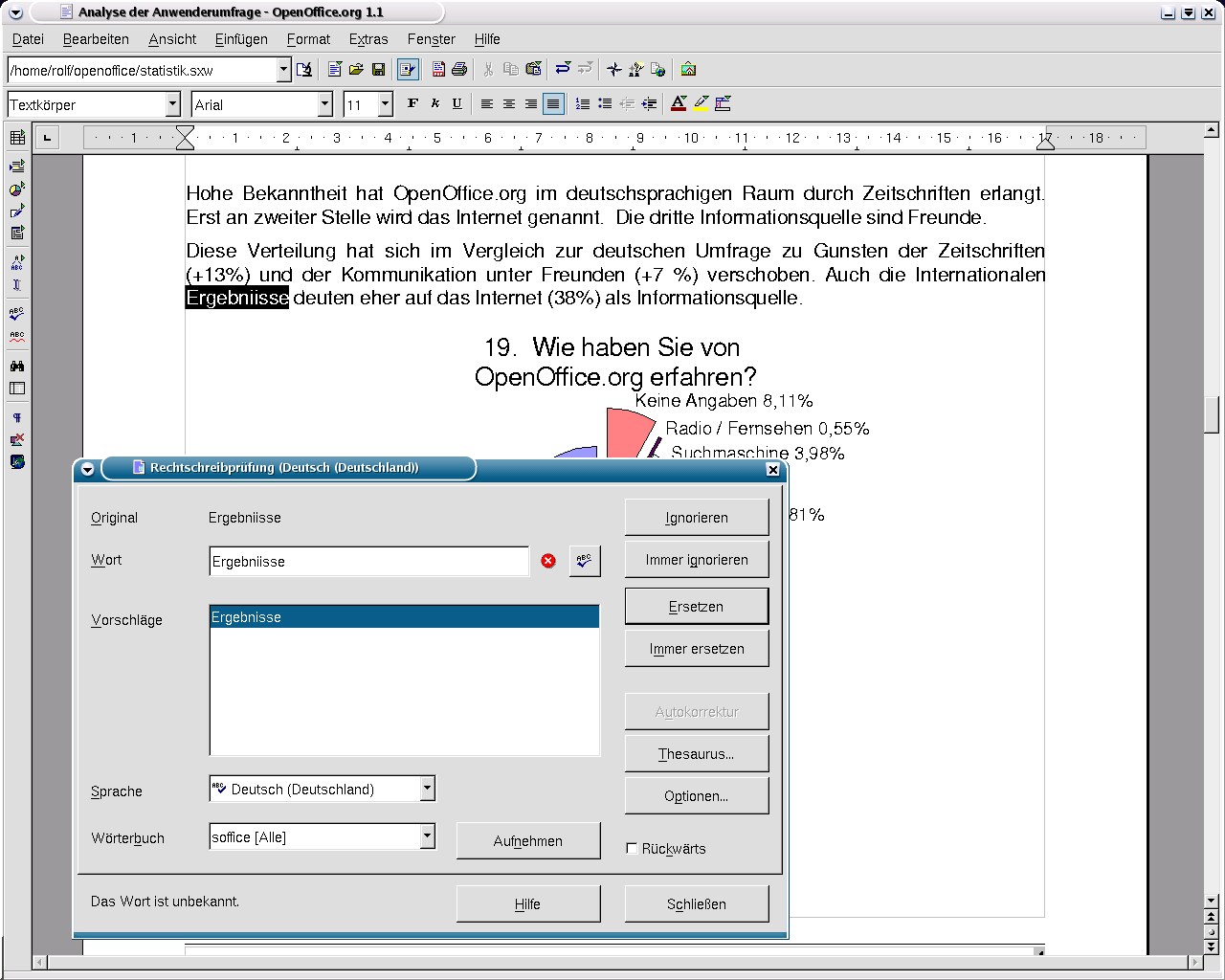Click the Save document icon
Screen dimensions: 1225x980
(378, 70)
